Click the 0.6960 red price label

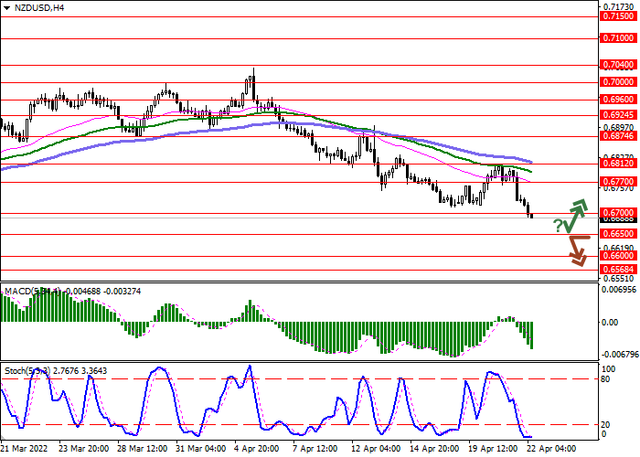coord(615,100)
